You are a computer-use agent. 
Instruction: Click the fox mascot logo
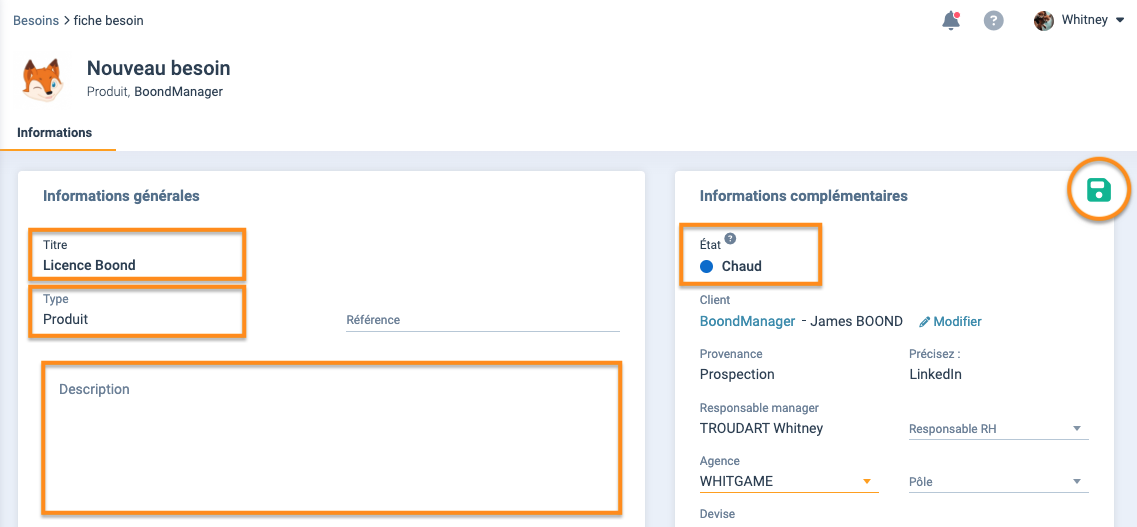coord(43,81)
